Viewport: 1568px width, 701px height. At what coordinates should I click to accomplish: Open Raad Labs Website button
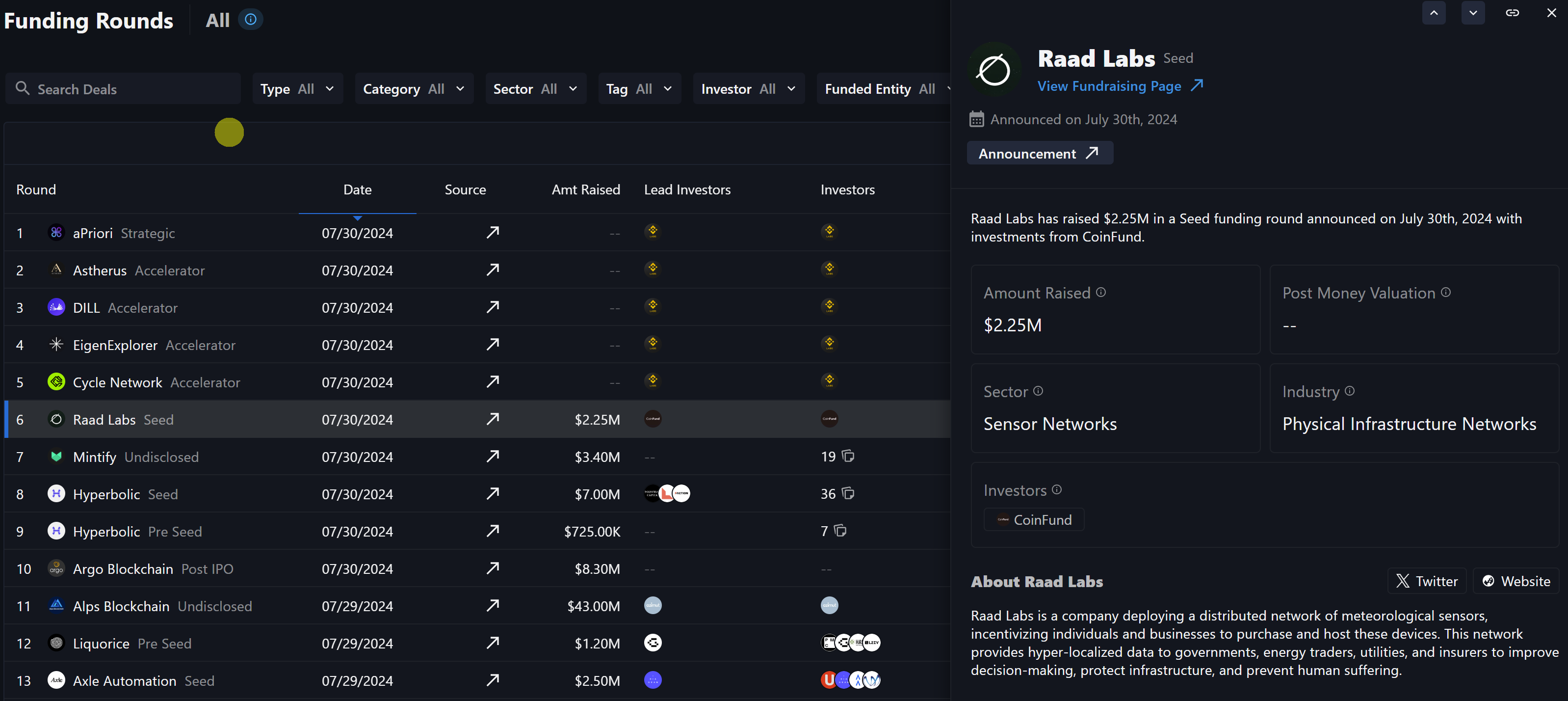[x=1516, y=580]
